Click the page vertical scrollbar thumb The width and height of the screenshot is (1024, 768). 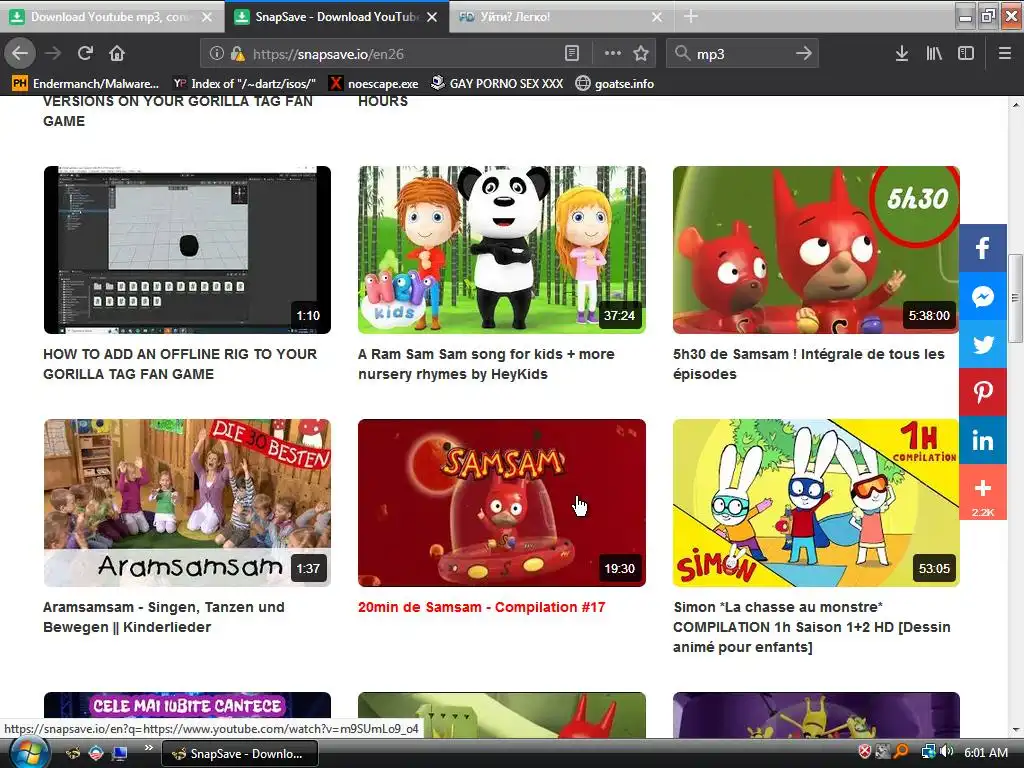click(x=1016, y=298)
